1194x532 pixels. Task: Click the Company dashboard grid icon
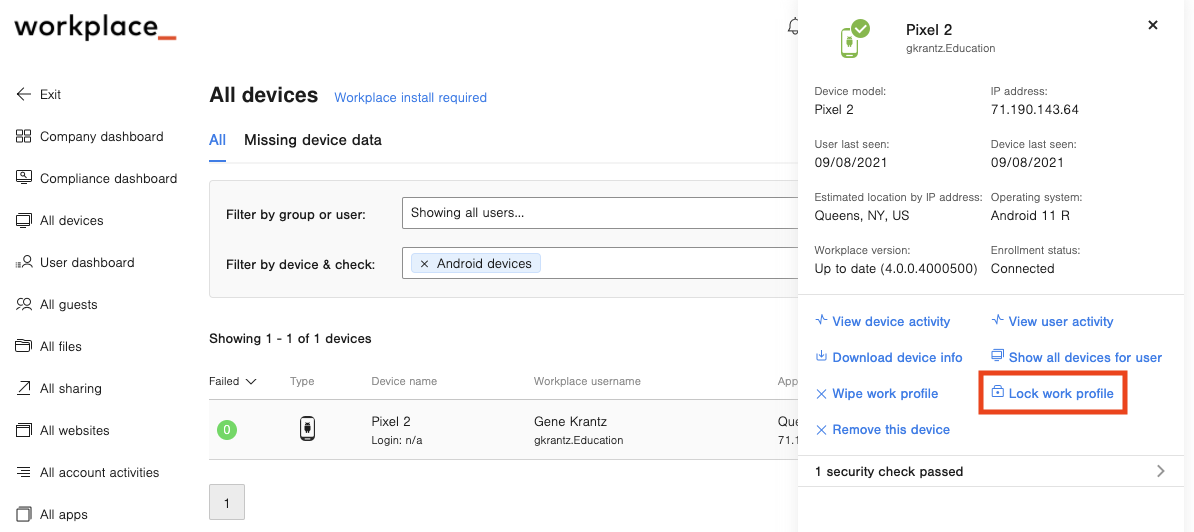[24, 136]
